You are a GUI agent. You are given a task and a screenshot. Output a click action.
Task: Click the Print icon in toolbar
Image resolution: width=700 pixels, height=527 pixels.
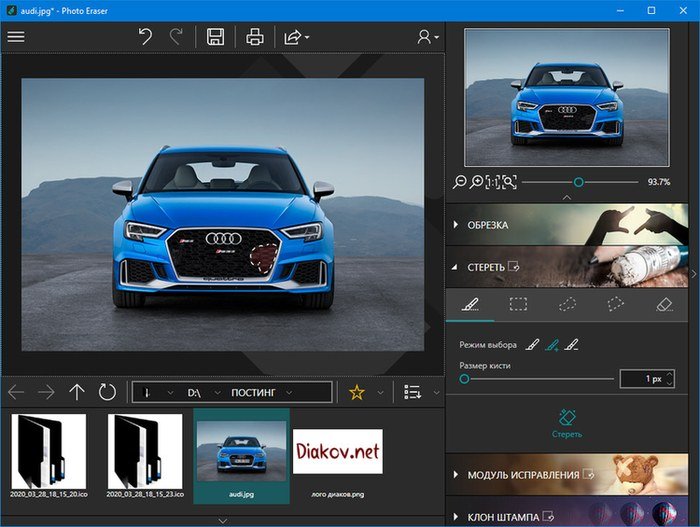tap(255, 37)
